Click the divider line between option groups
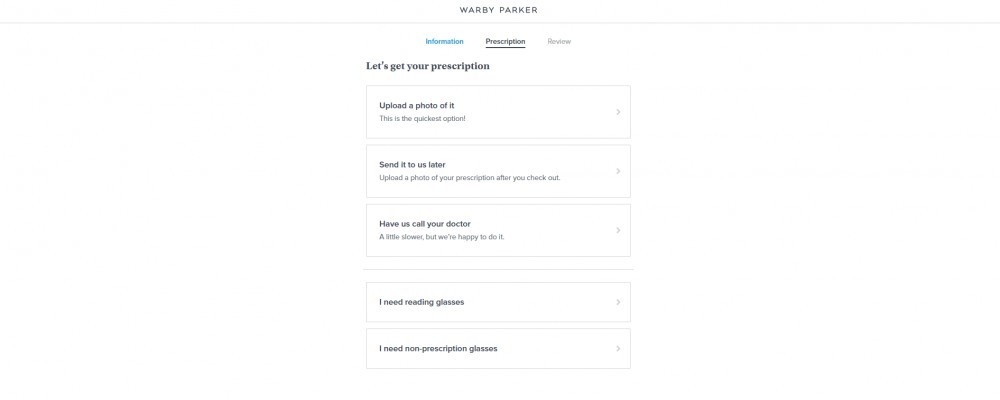 coord(498,270)
